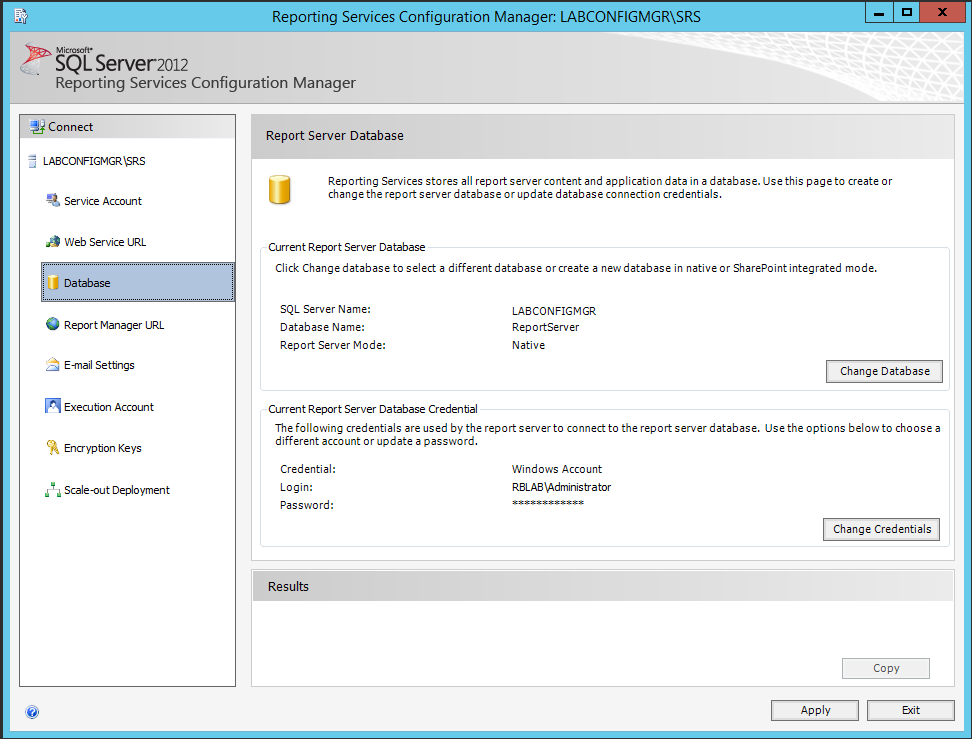Viewport: 972px width, 739px height.
Task: Click the ReportServer database name value
Action: 545,327
